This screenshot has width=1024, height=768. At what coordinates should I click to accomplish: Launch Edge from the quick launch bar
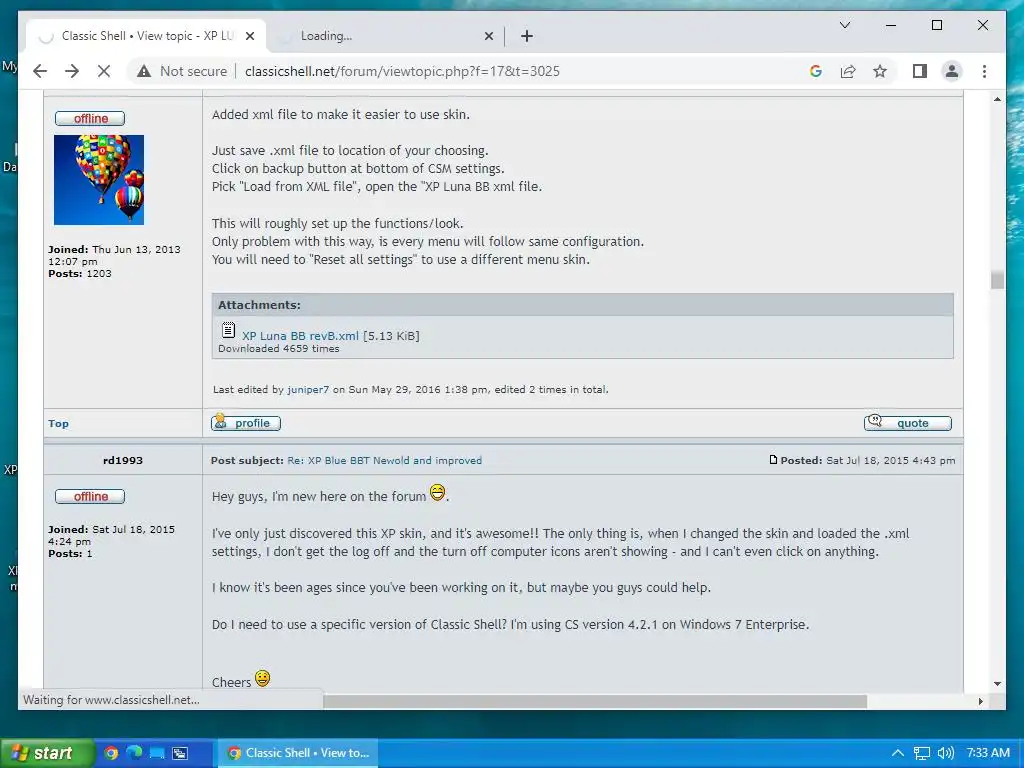click(x=134, y=753)
